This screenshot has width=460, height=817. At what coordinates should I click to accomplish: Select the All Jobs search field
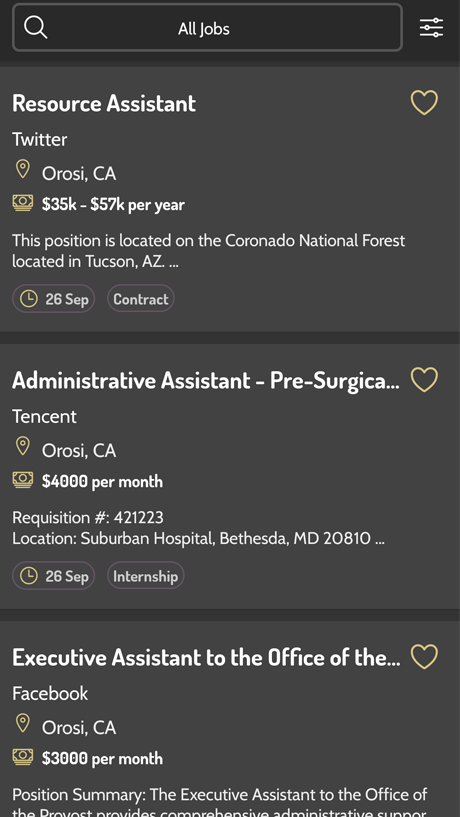207,28
